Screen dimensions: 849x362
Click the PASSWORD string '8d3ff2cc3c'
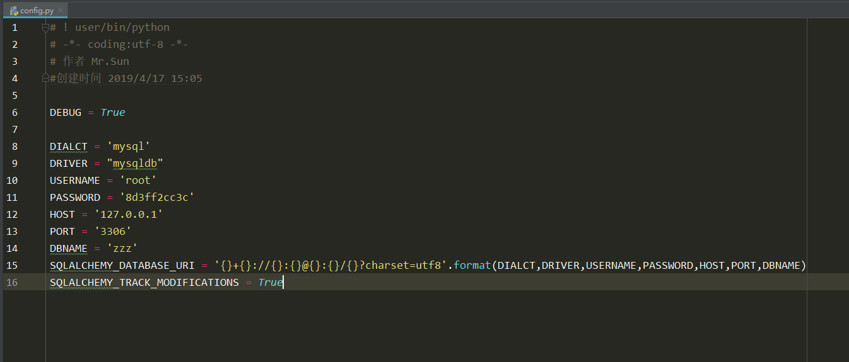click(156, 198)
